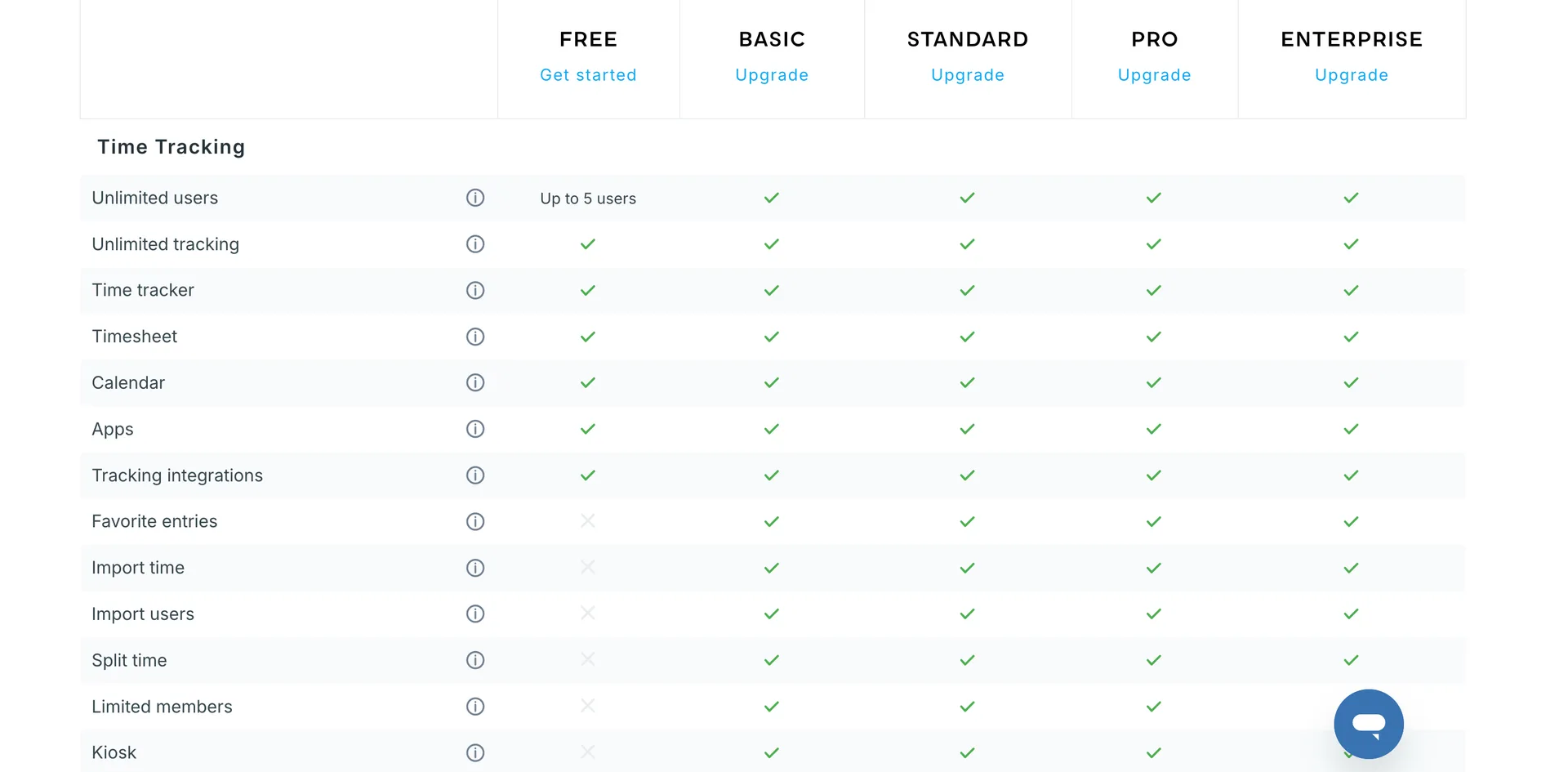
Task: Click the Timesheet feature label
Action: pyautogui.click(x=135, y=337)
